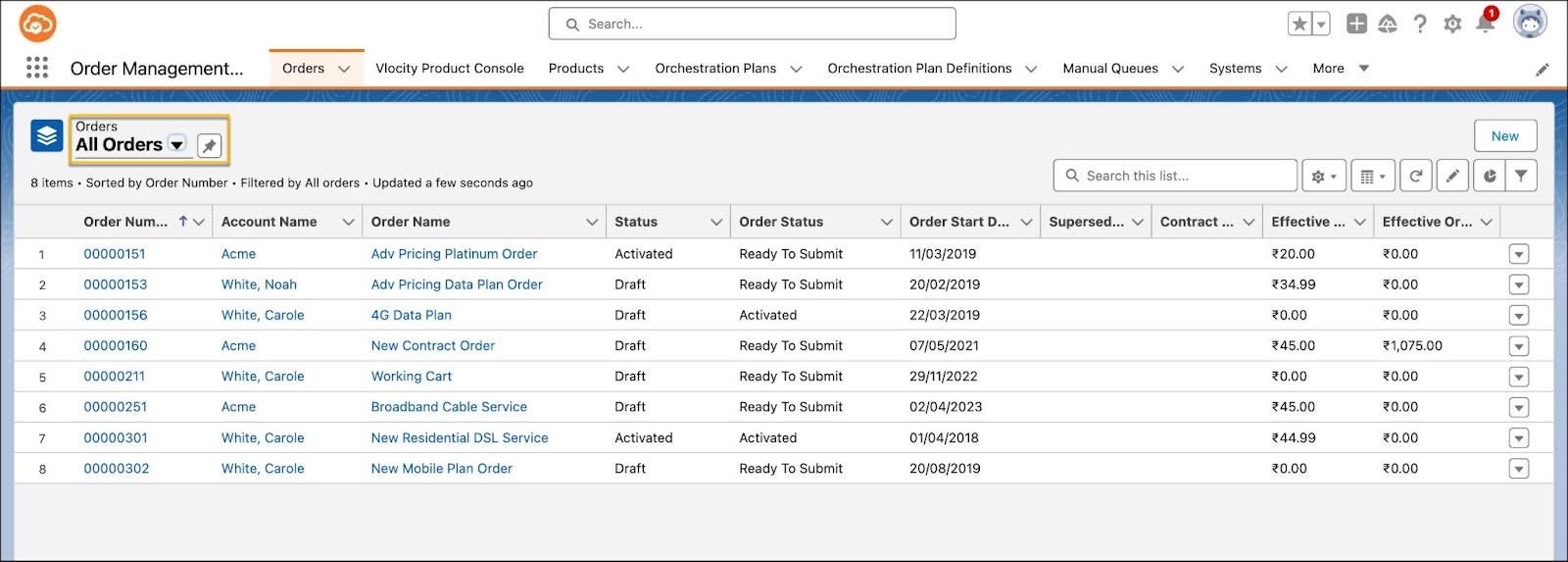Open Broadband Cable Service order
The image size is (1568, 562).
[449, 406]
